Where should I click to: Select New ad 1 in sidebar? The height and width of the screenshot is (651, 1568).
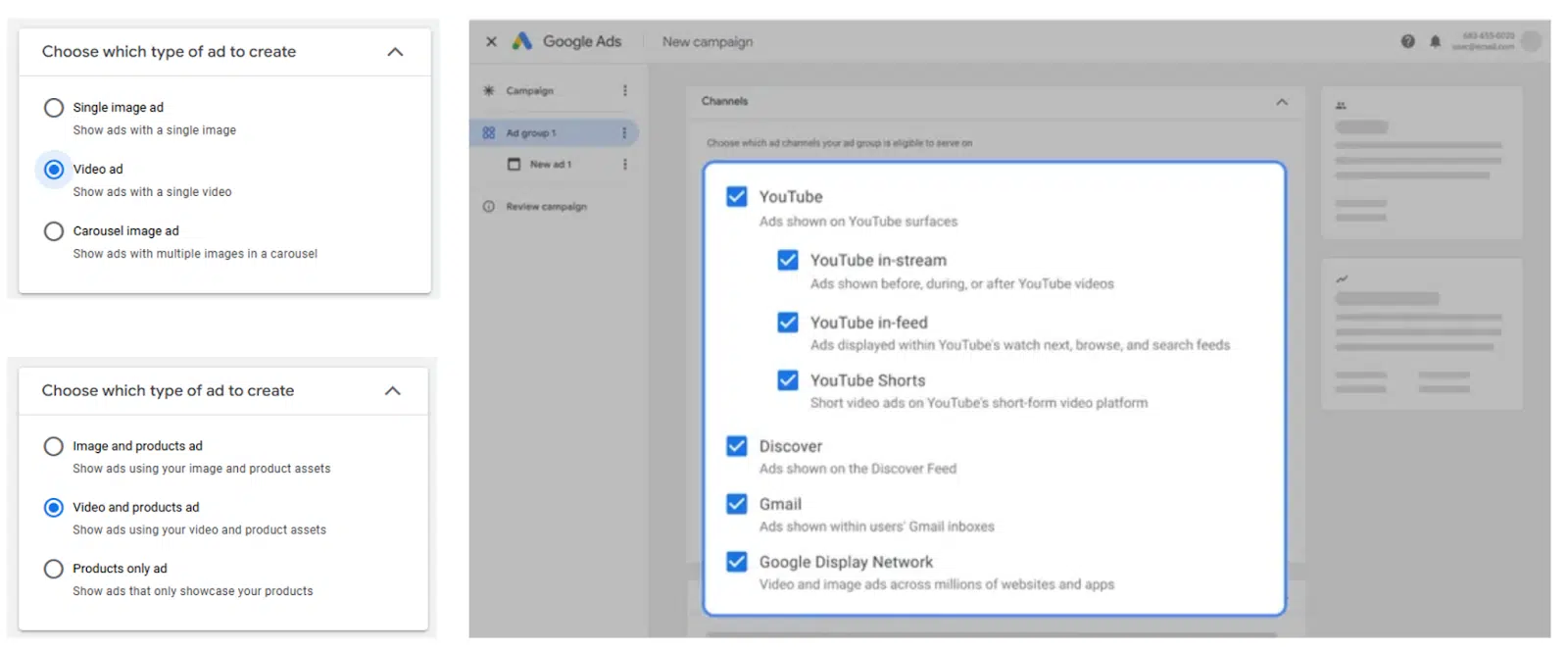click(x=551, y=164)
